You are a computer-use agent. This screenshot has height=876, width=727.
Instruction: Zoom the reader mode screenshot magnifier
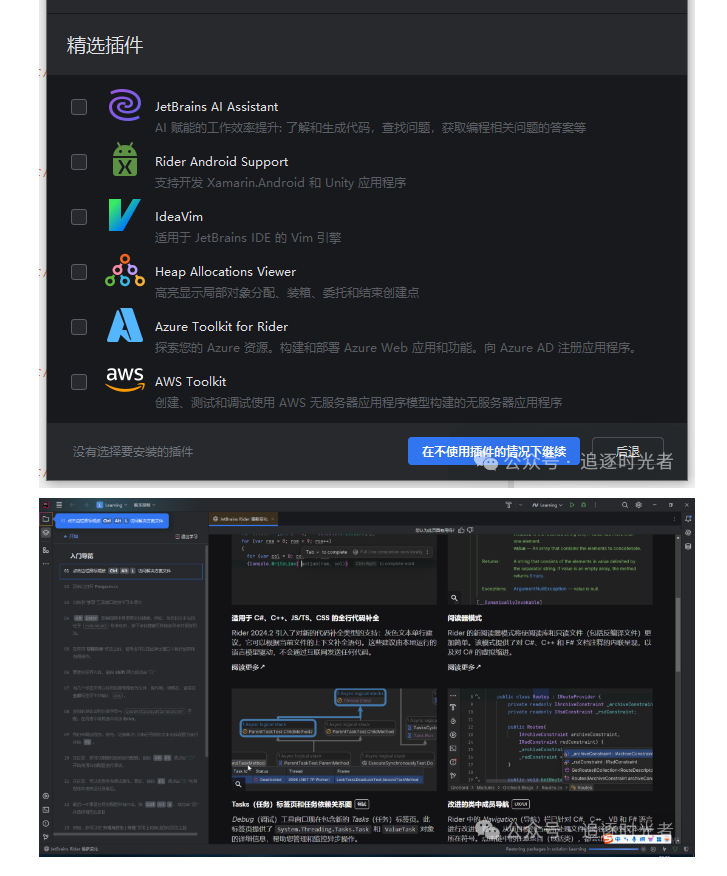click(x=454, y=598)
